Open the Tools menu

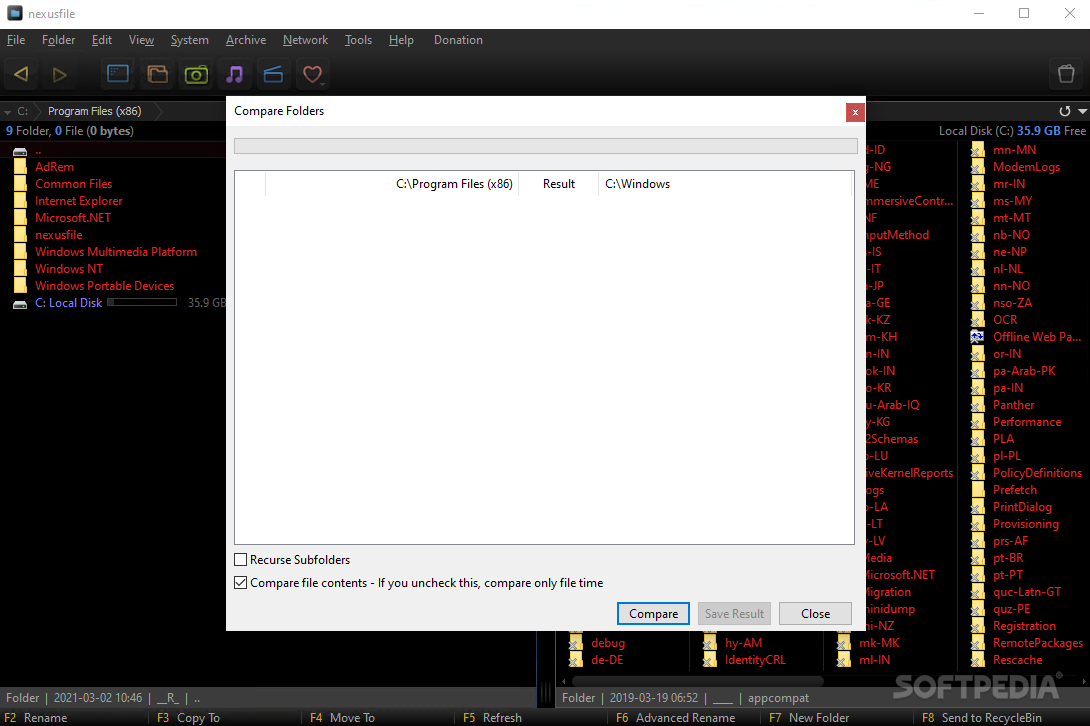click(358, 40)
